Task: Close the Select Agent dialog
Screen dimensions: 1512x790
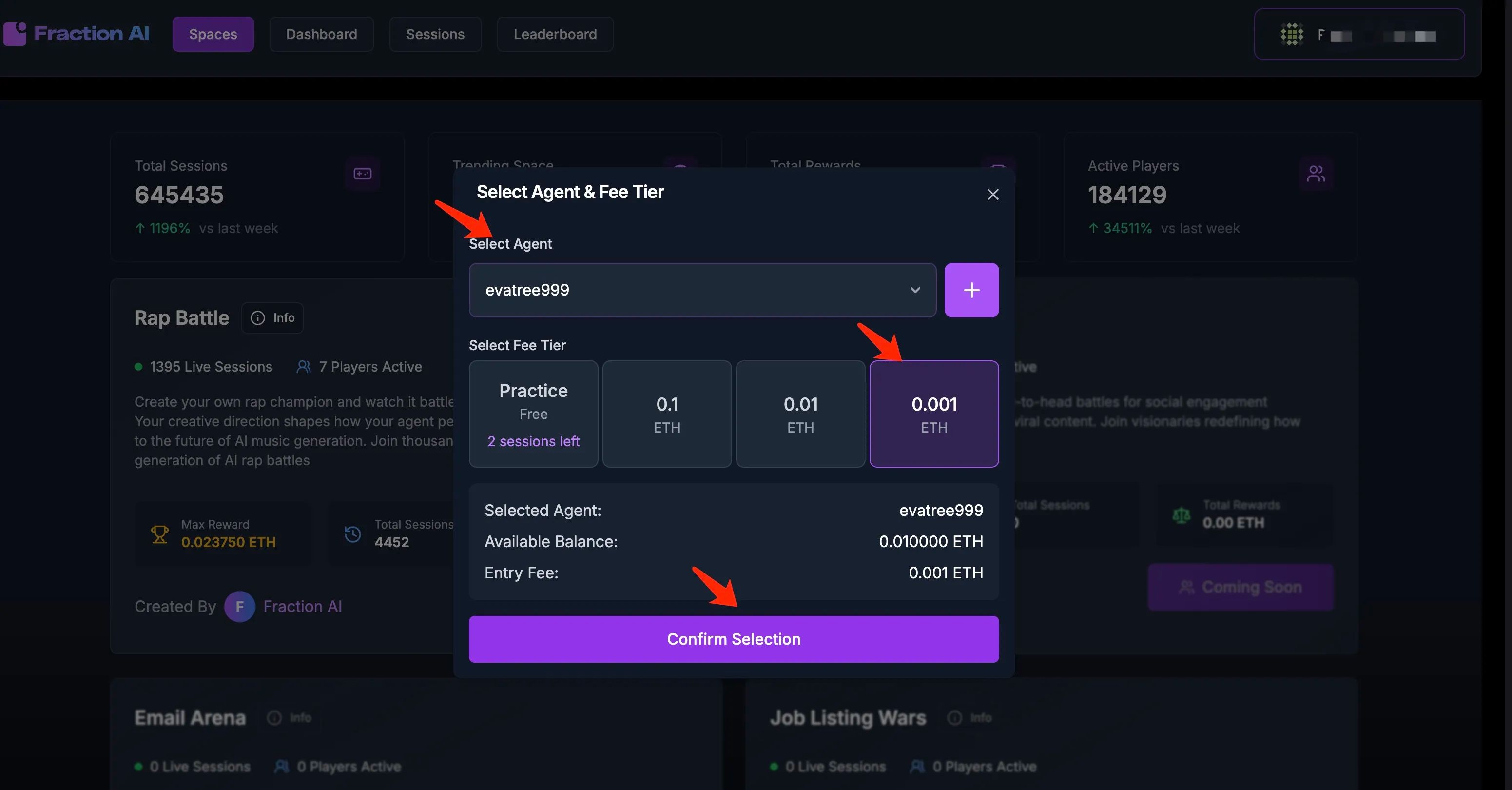Action: 992,195
